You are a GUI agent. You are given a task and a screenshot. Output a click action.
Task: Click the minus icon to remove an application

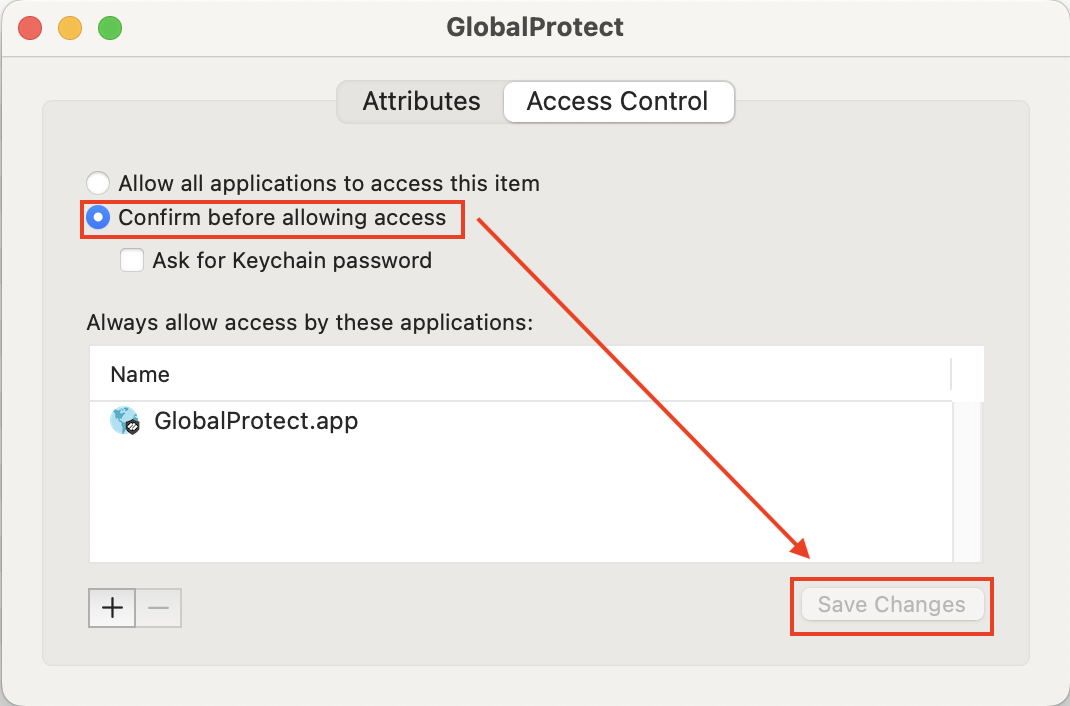tap(158, 607)
